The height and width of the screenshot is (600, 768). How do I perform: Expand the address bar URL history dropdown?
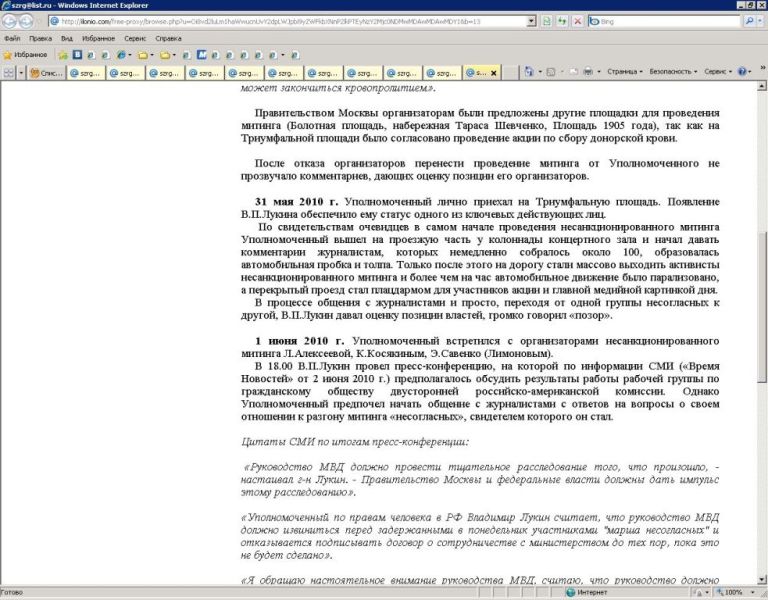coord(531,21)
